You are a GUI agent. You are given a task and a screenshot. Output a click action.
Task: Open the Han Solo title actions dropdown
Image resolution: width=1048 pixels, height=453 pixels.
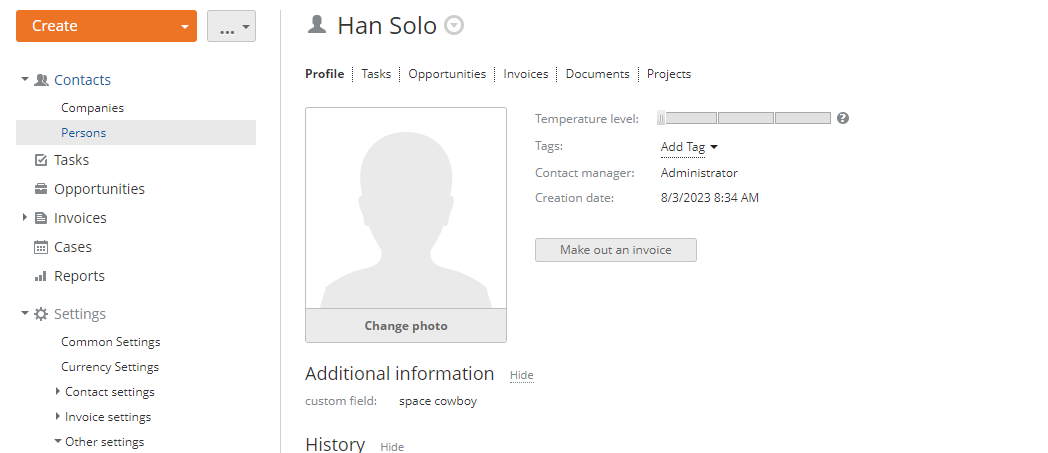[454, 26]
